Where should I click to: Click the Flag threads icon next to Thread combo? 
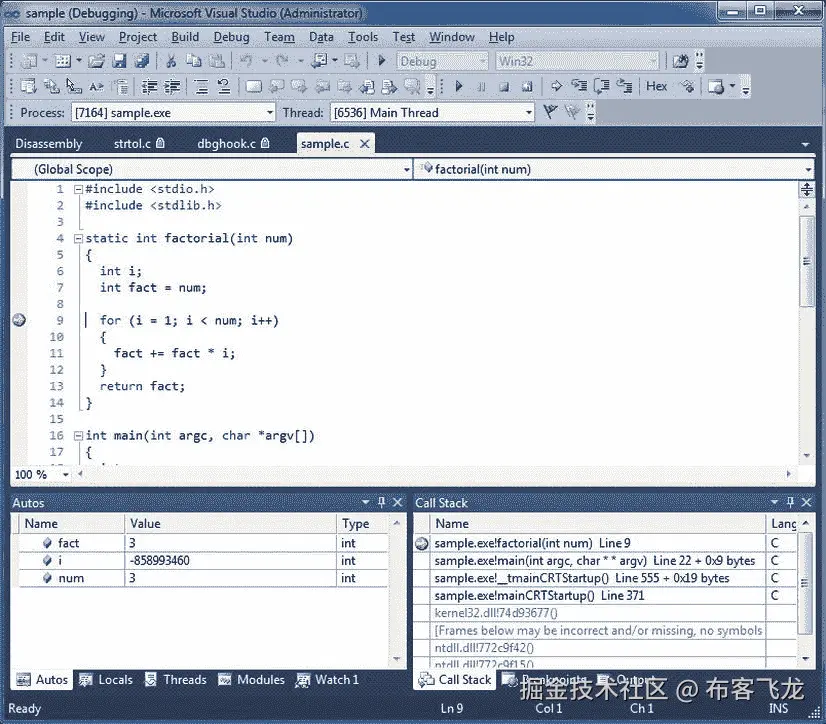[x=550, y=112]
